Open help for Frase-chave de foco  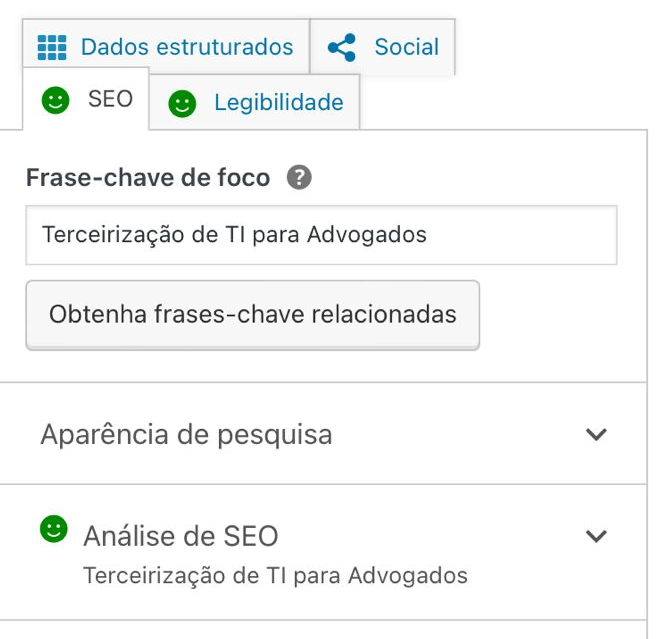(x=299, y=178)
